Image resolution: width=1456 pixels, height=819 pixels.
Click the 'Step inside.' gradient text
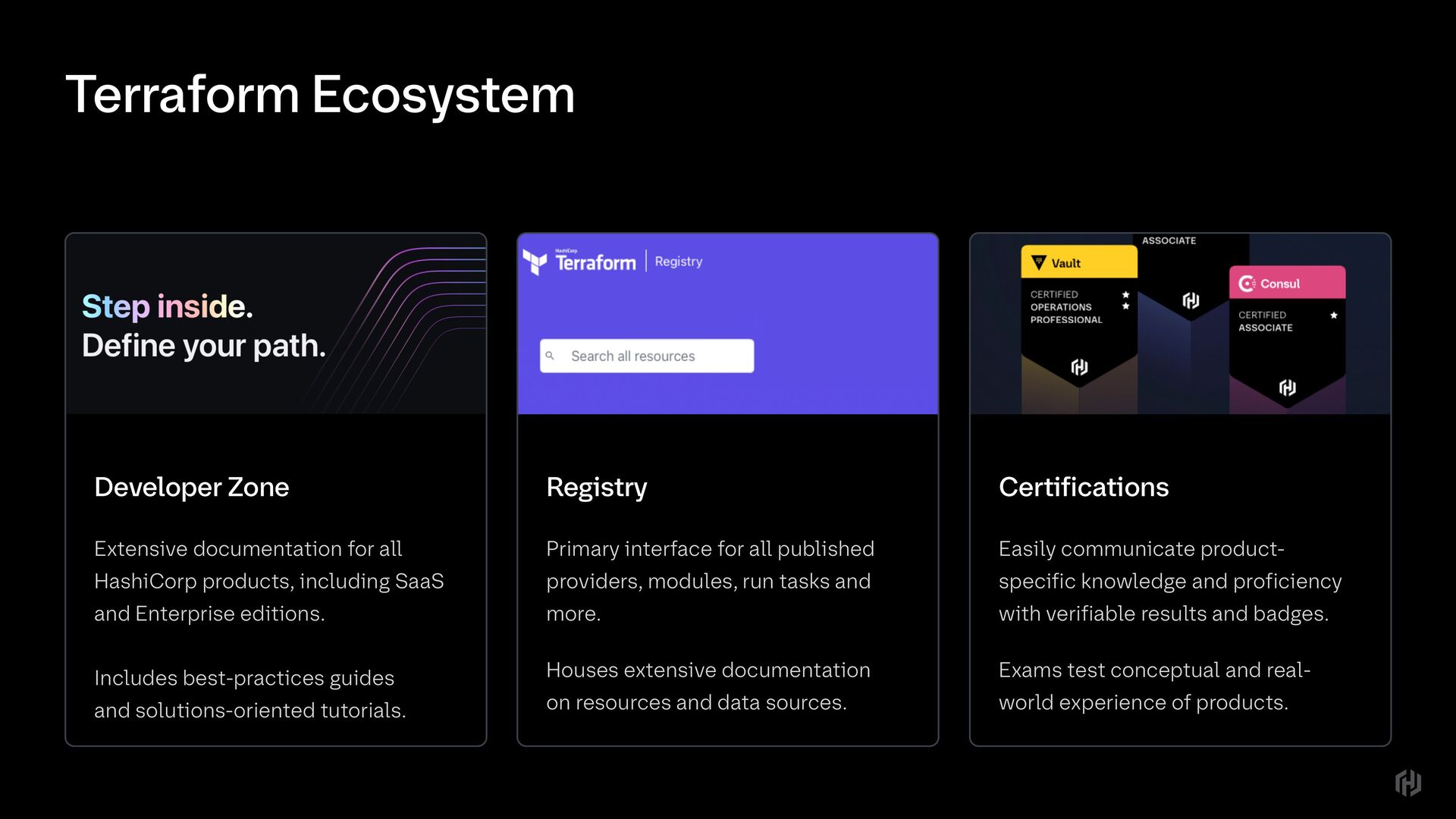[168, 306]
